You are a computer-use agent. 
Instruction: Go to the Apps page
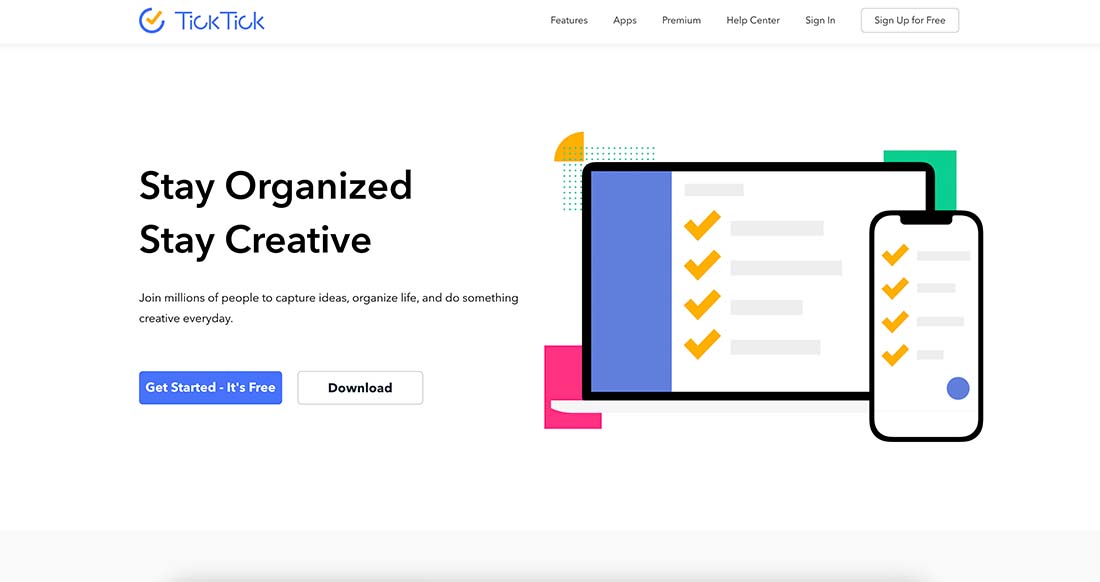click(625, 20)
